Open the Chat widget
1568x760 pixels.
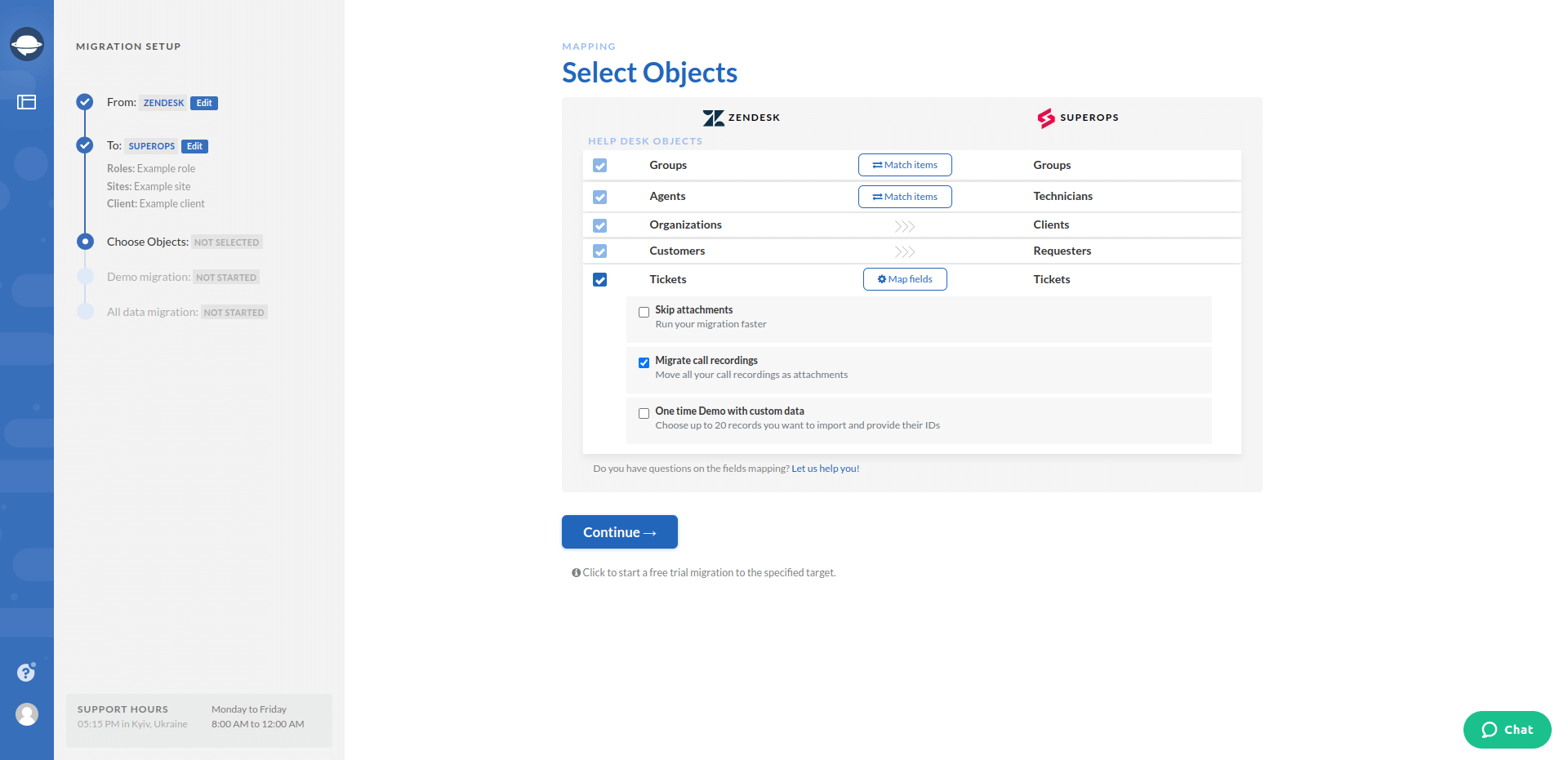point(1507,730)
